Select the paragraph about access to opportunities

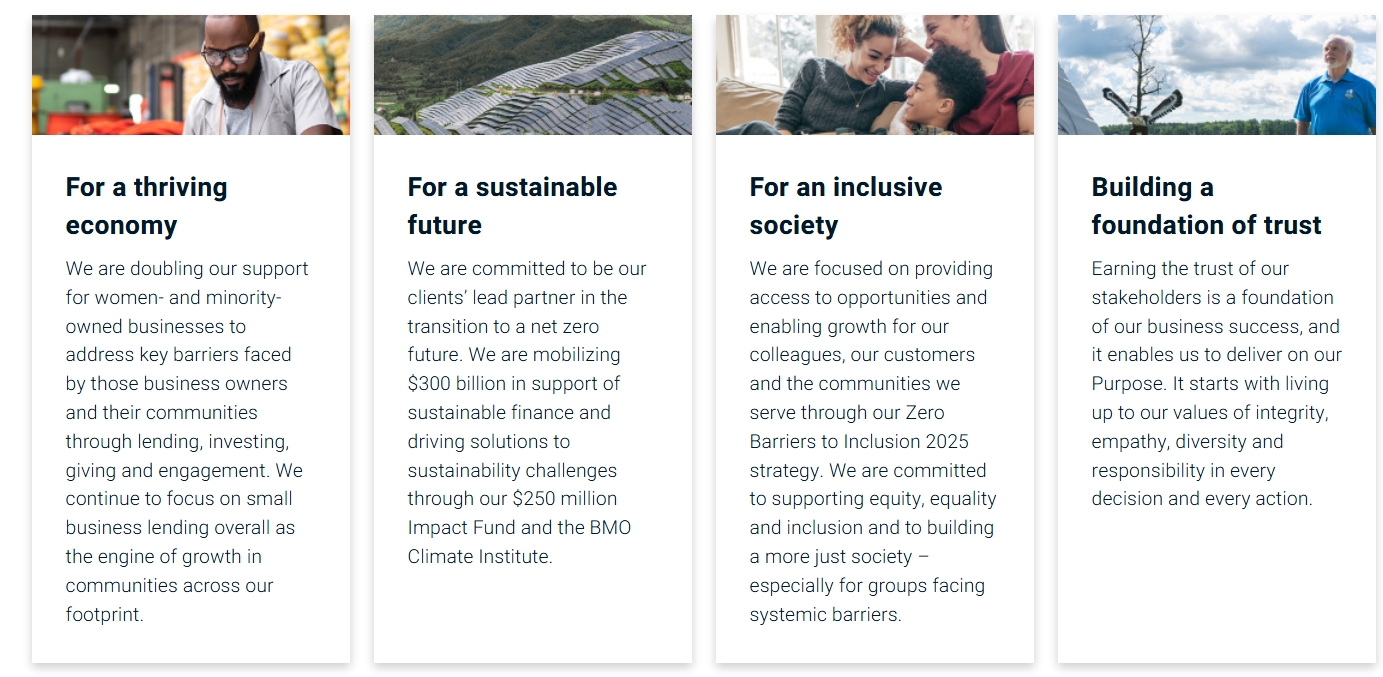pos(872,441)
